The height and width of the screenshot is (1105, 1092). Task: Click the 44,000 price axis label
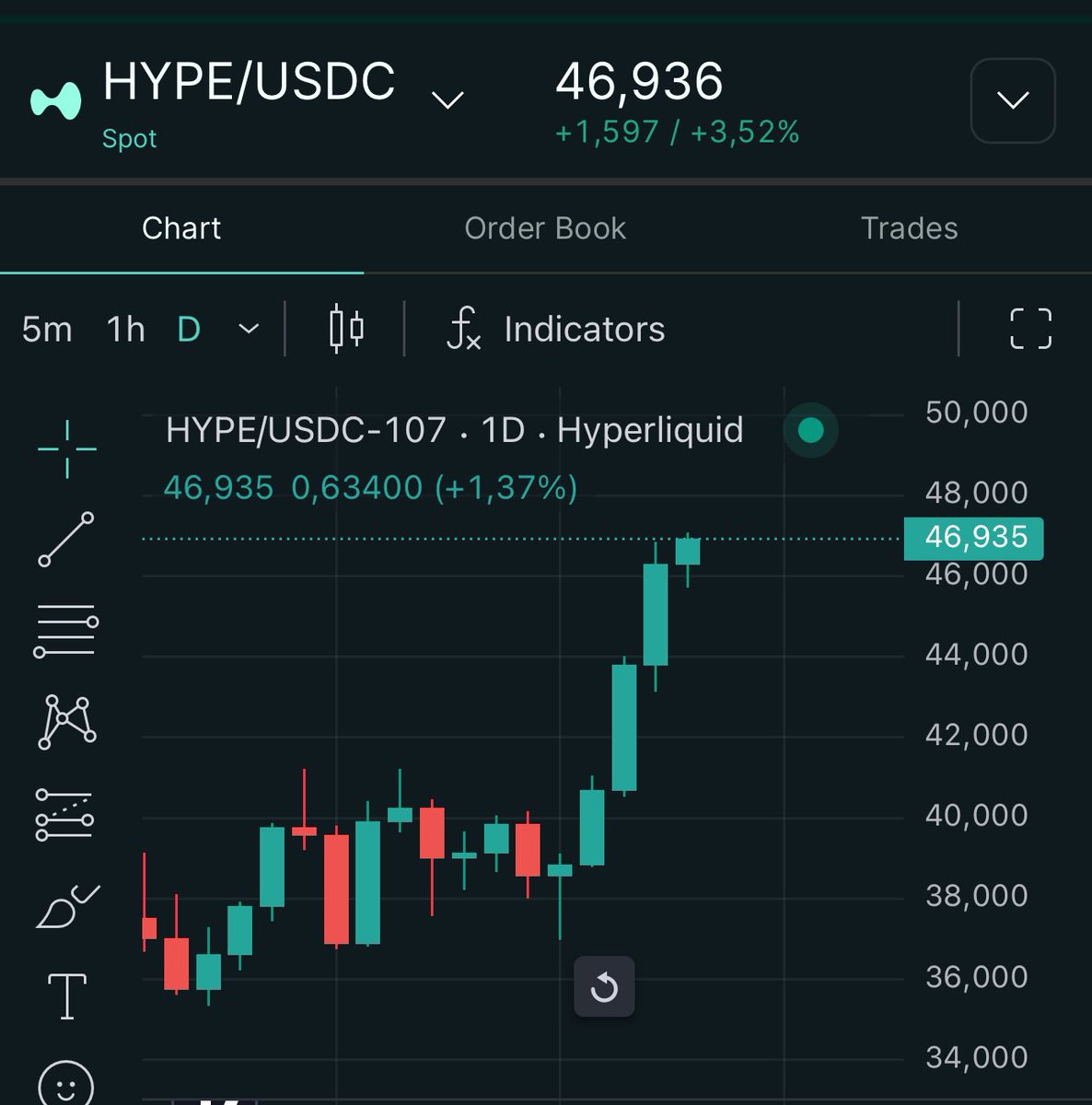coord(977,654)
